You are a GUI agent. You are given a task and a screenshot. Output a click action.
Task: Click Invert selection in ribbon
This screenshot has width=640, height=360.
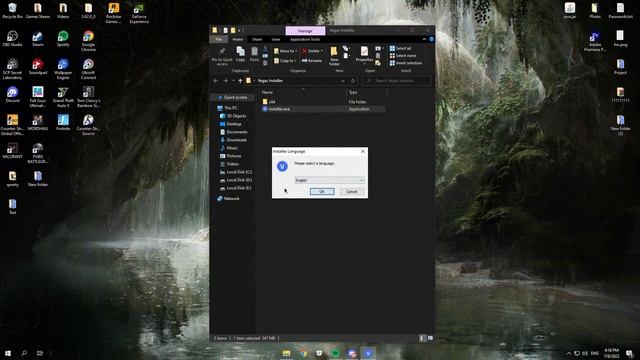406,63
